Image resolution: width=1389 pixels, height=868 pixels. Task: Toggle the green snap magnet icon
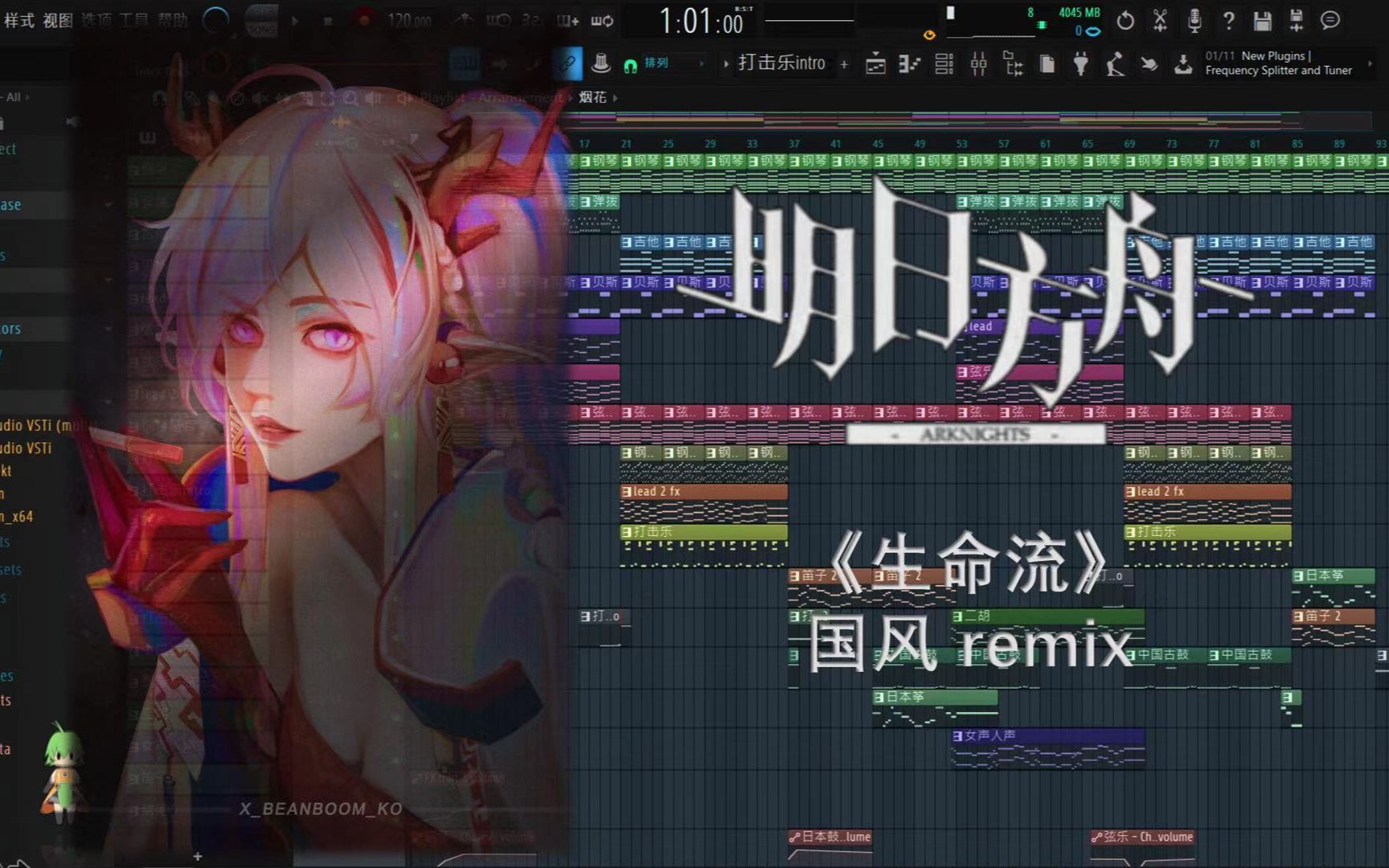click(x=631, y=64)
